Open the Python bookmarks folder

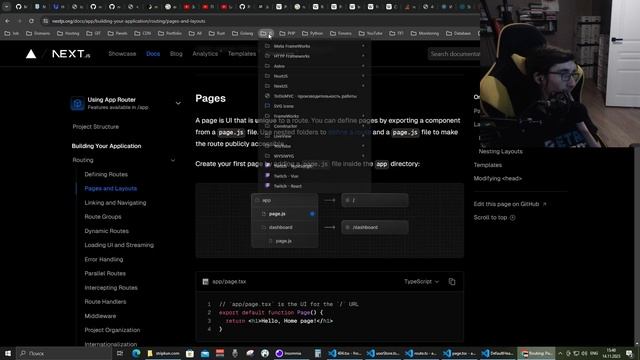click(313, 33)
